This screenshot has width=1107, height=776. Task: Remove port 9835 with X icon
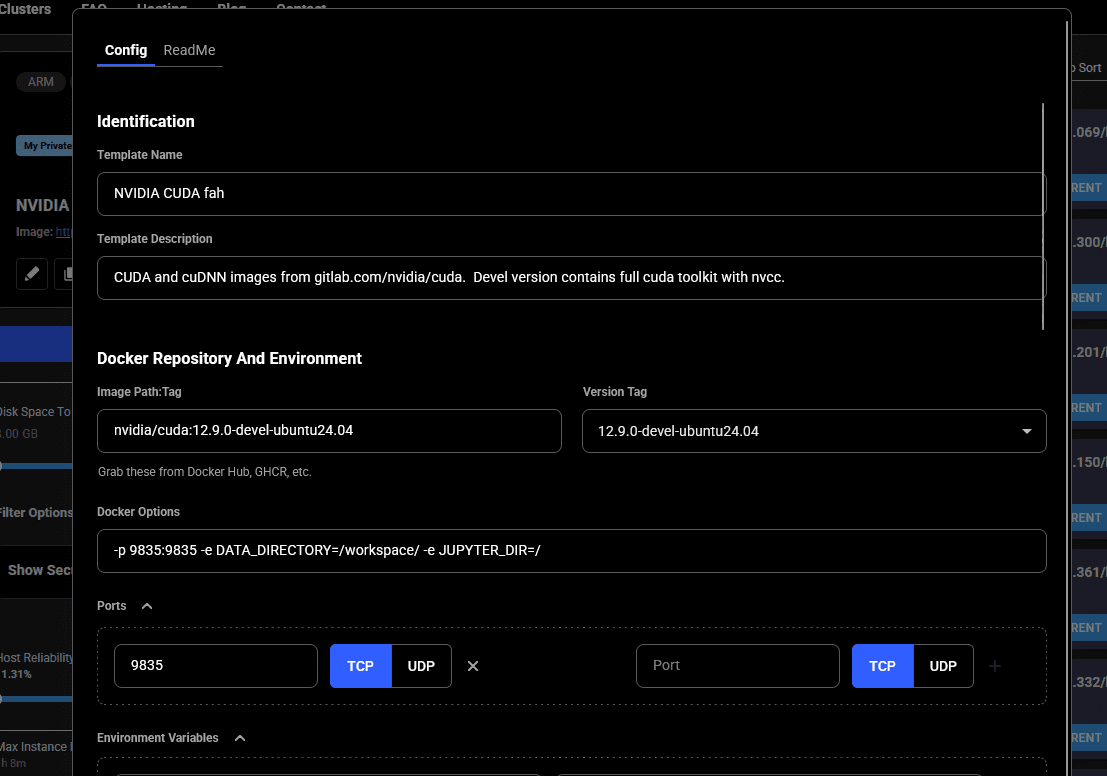tap(473, 666)
